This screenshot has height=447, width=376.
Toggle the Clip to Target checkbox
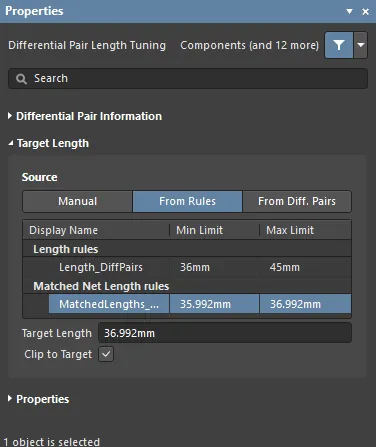tap(106, 354)
